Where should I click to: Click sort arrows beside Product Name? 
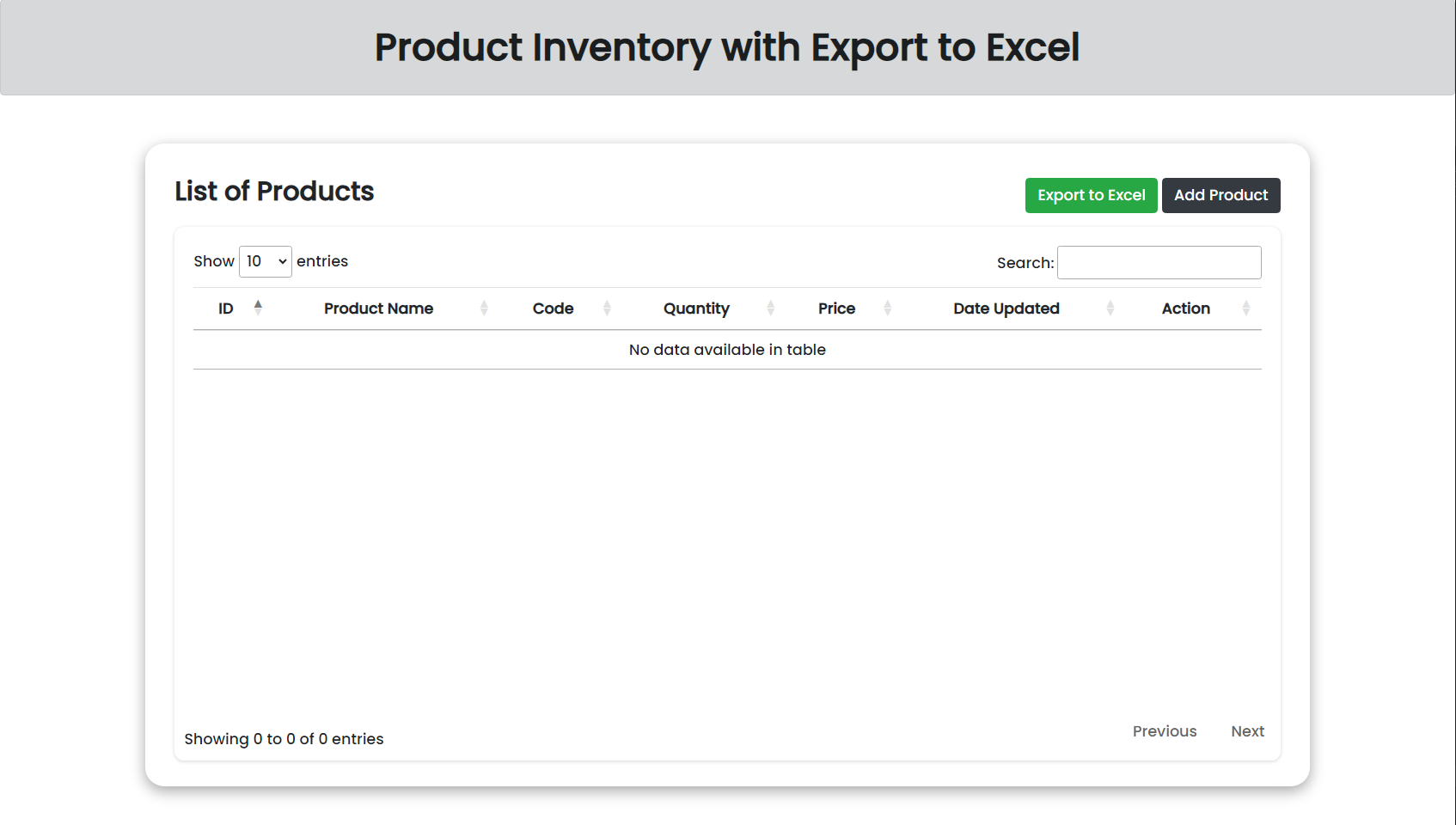[484, 308]
